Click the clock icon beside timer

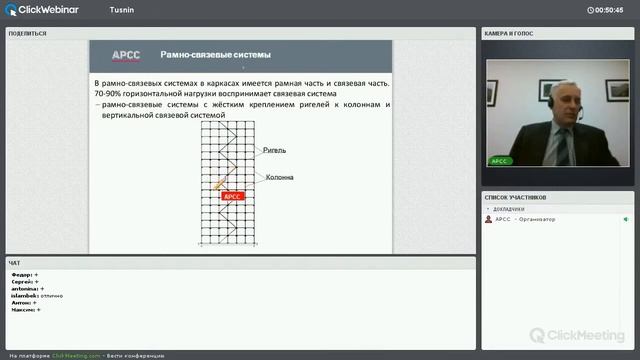(x=590, y=10)
